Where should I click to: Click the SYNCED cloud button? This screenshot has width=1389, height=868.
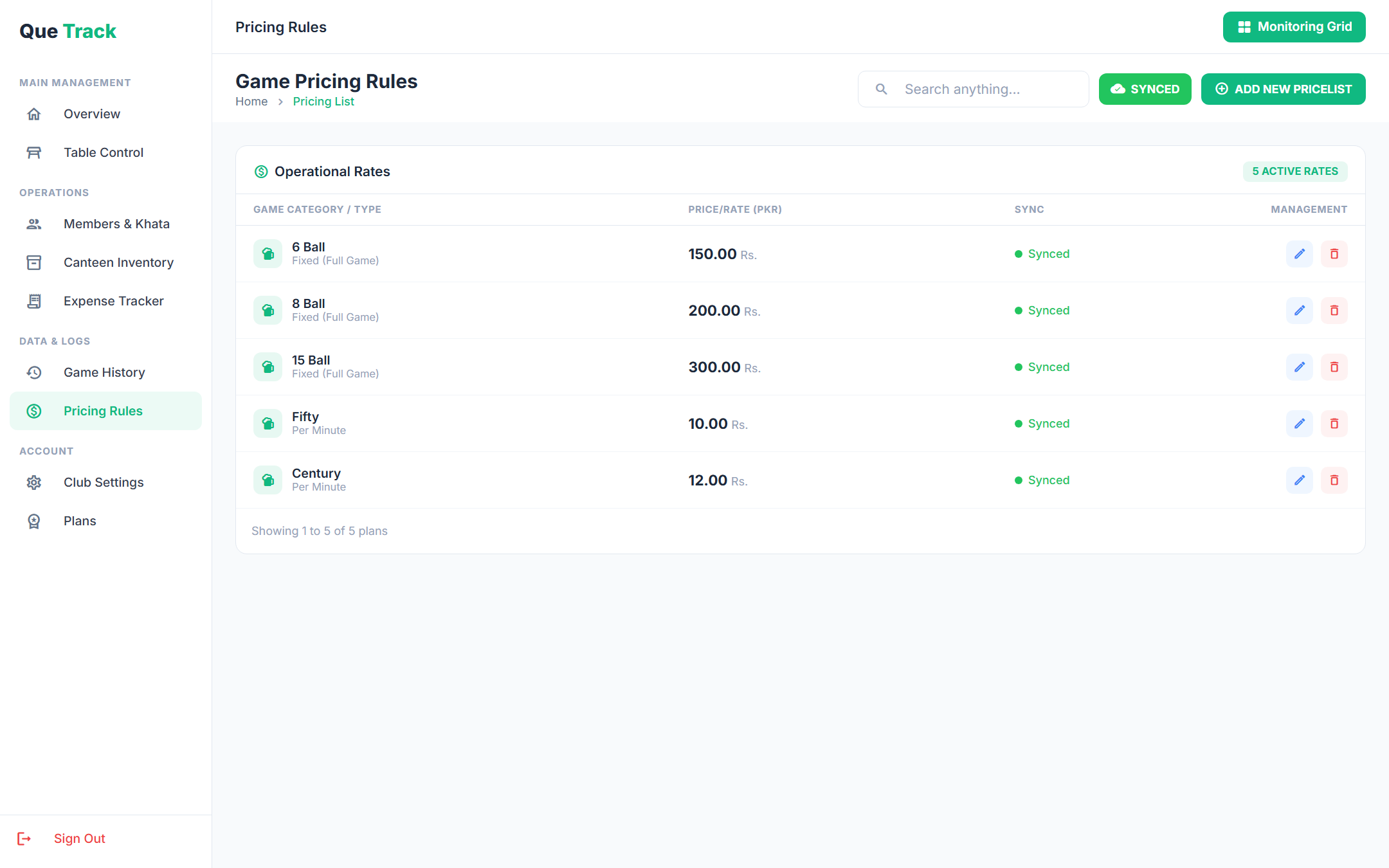(x=1145, y=89)
